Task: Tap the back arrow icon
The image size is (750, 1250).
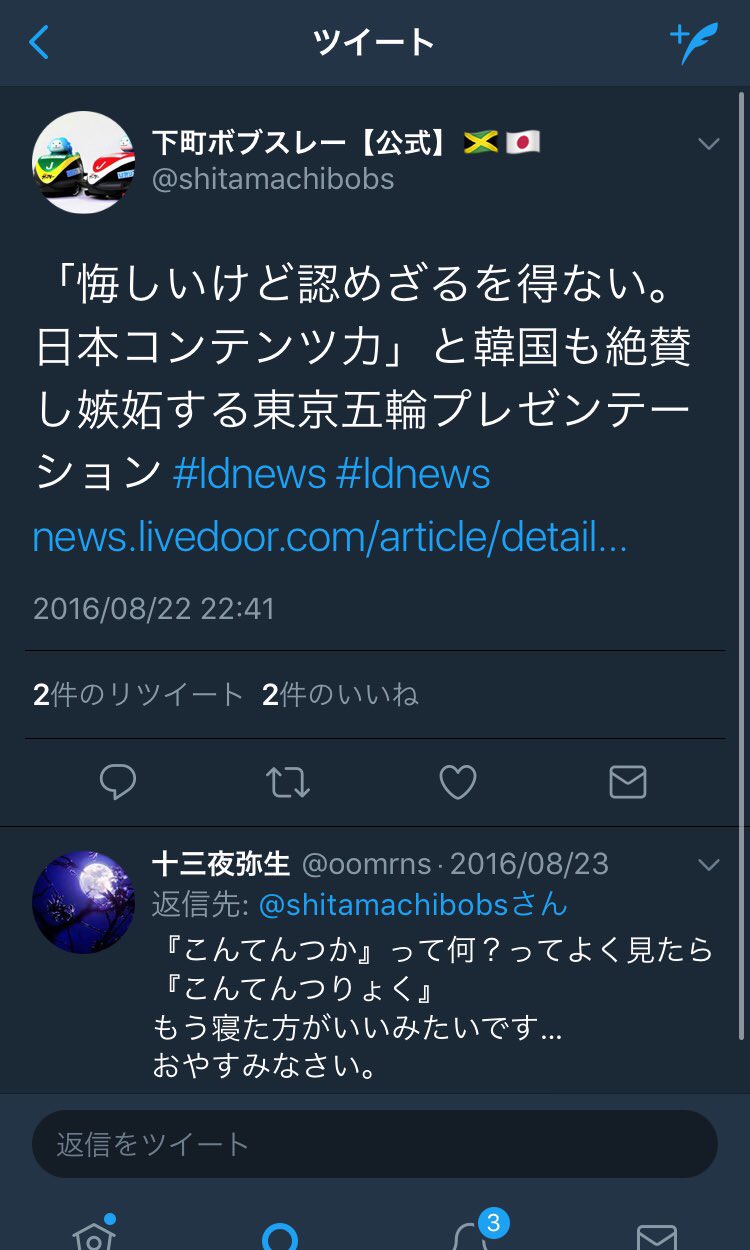Action: pyautogui.click(x=39, y=42)
